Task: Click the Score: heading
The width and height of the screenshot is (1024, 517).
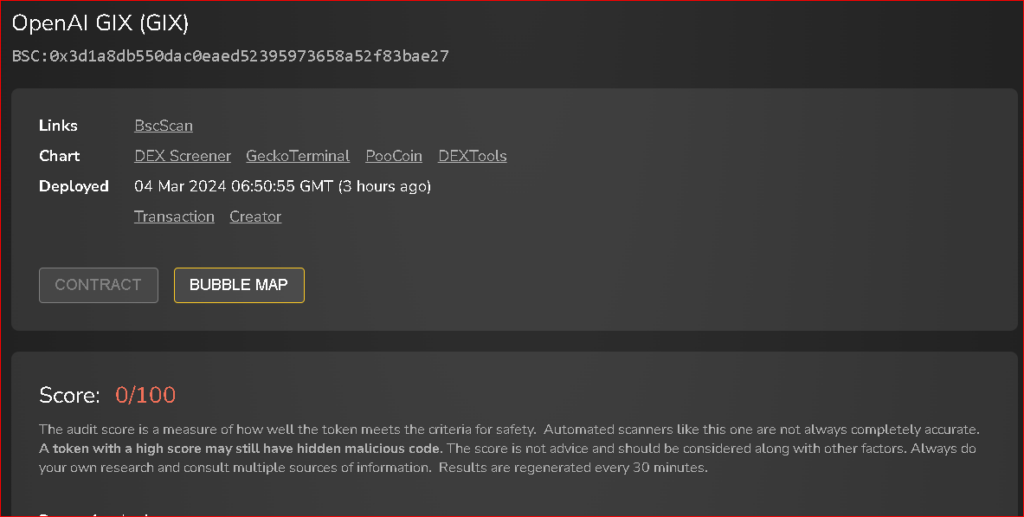Action: coord(69,395)
